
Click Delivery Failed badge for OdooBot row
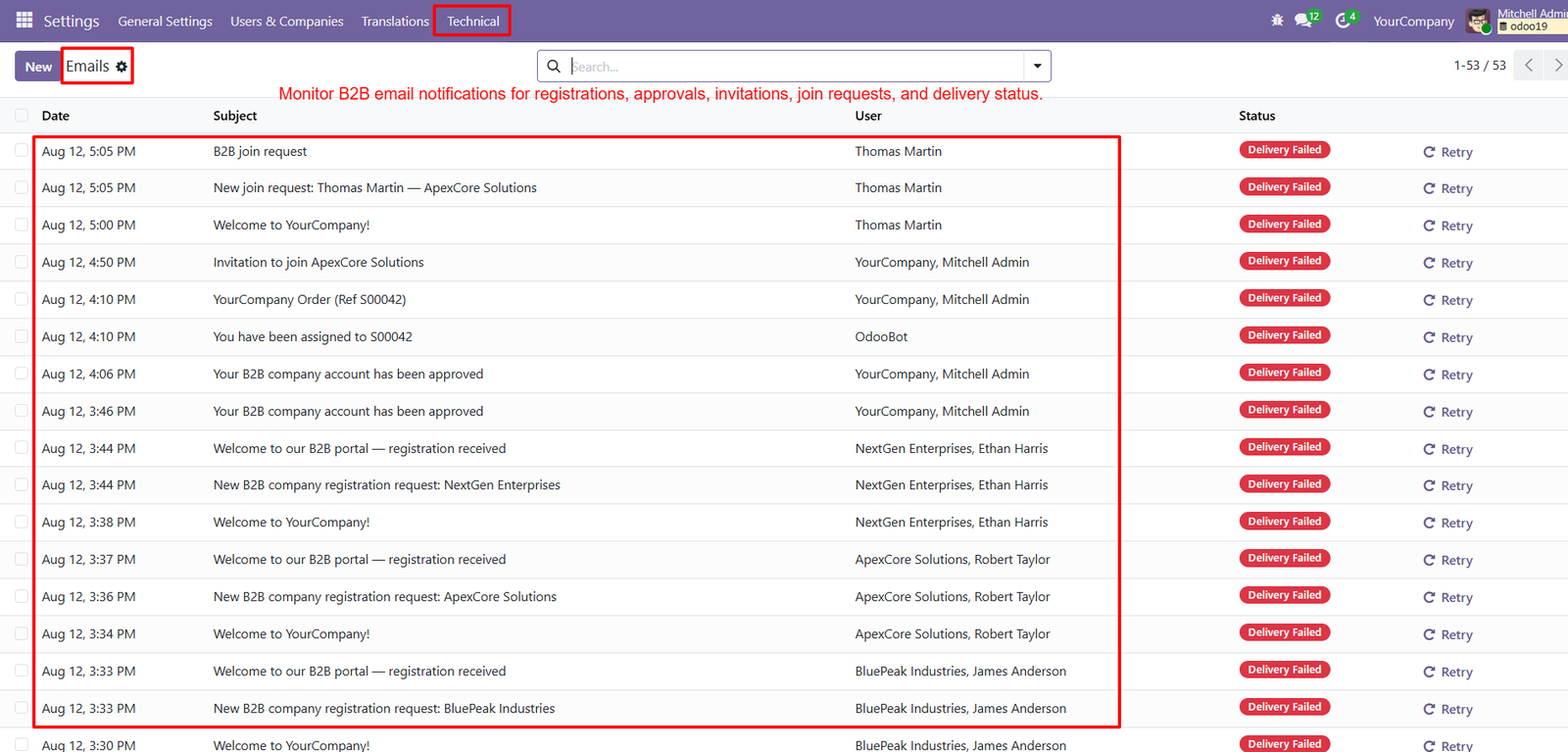(x=1285, y=335)
